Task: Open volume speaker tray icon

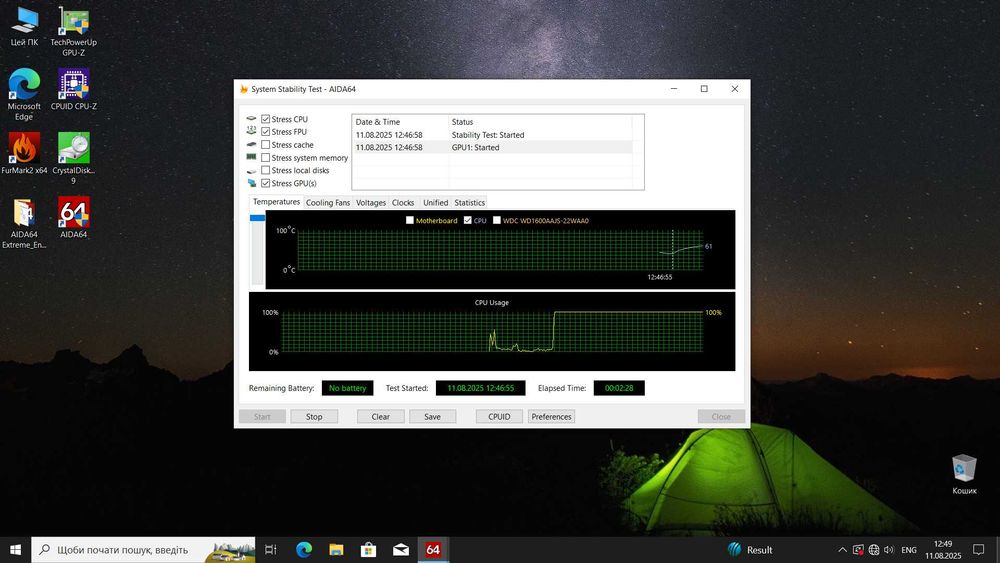Action: [889, 550]
